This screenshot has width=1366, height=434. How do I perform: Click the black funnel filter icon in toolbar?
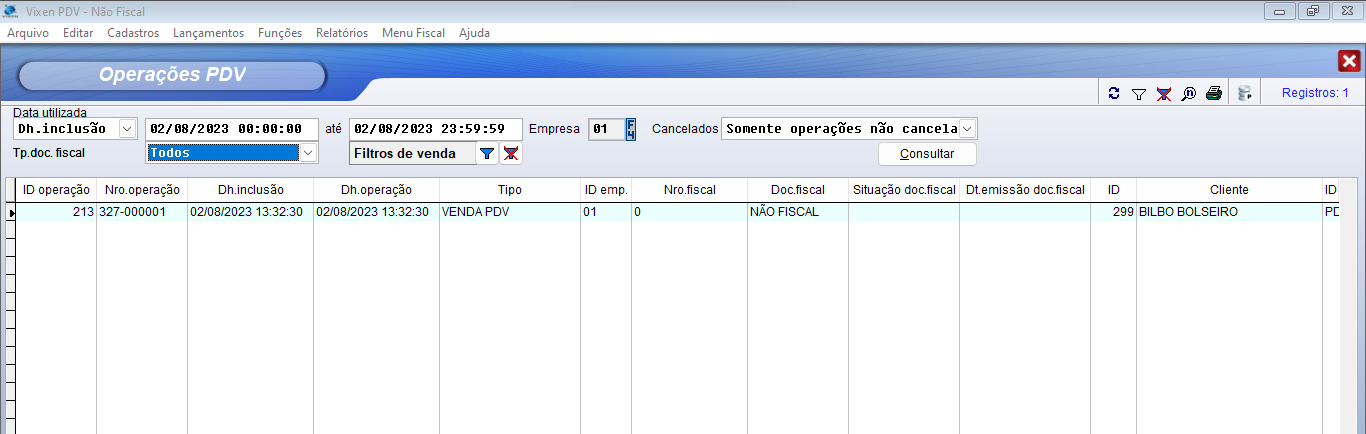[1138, 94]
